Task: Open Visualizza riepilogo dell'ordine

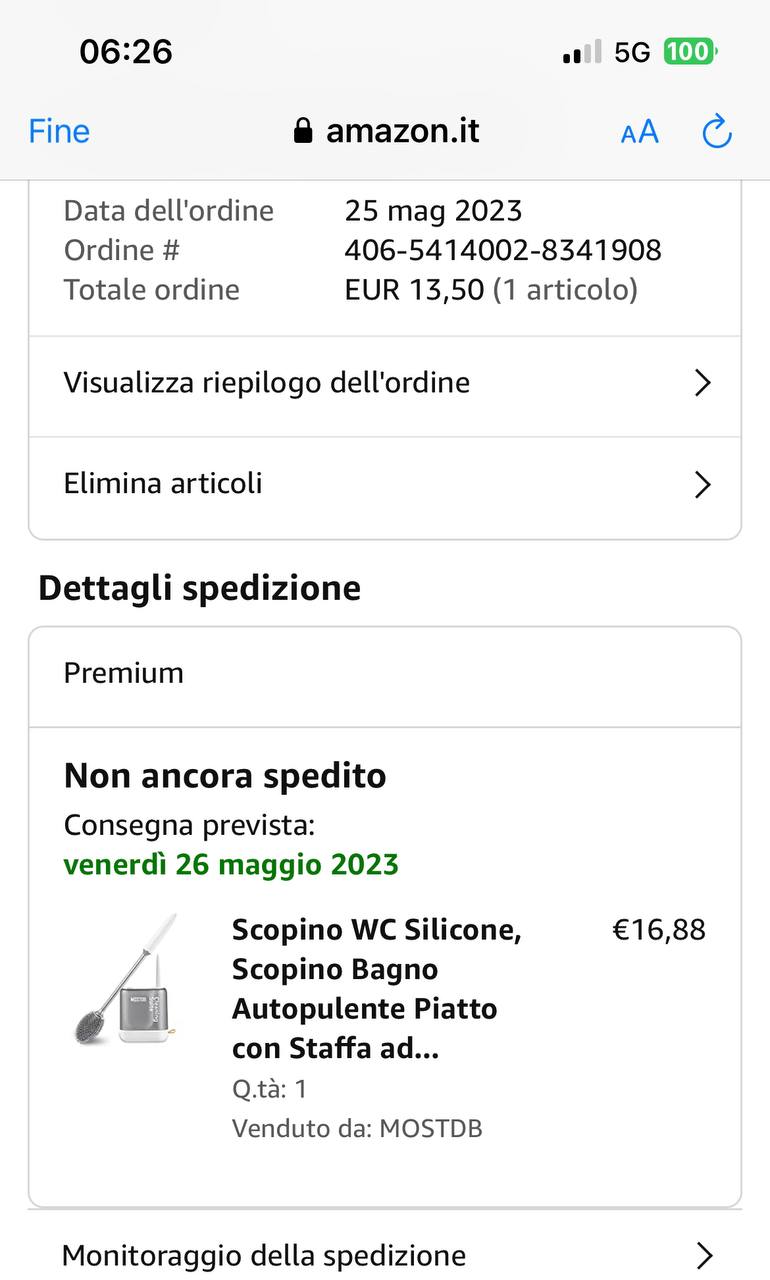Action: click(x=267, y=383)
